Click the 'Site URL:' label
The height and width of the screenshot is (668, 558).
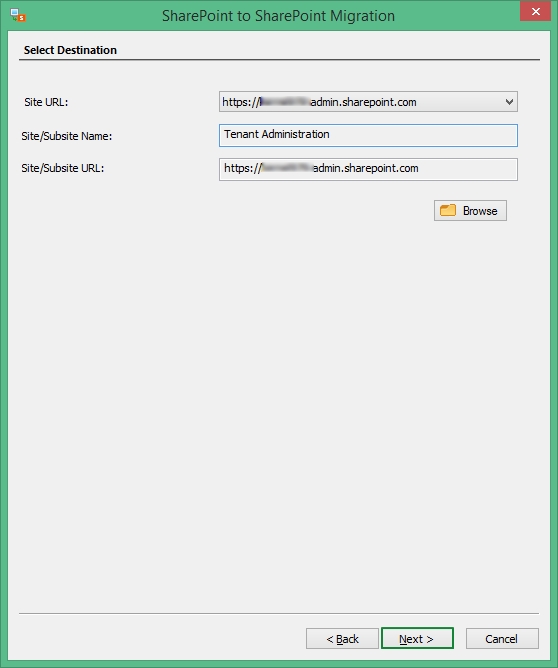(x=46, y=102)
